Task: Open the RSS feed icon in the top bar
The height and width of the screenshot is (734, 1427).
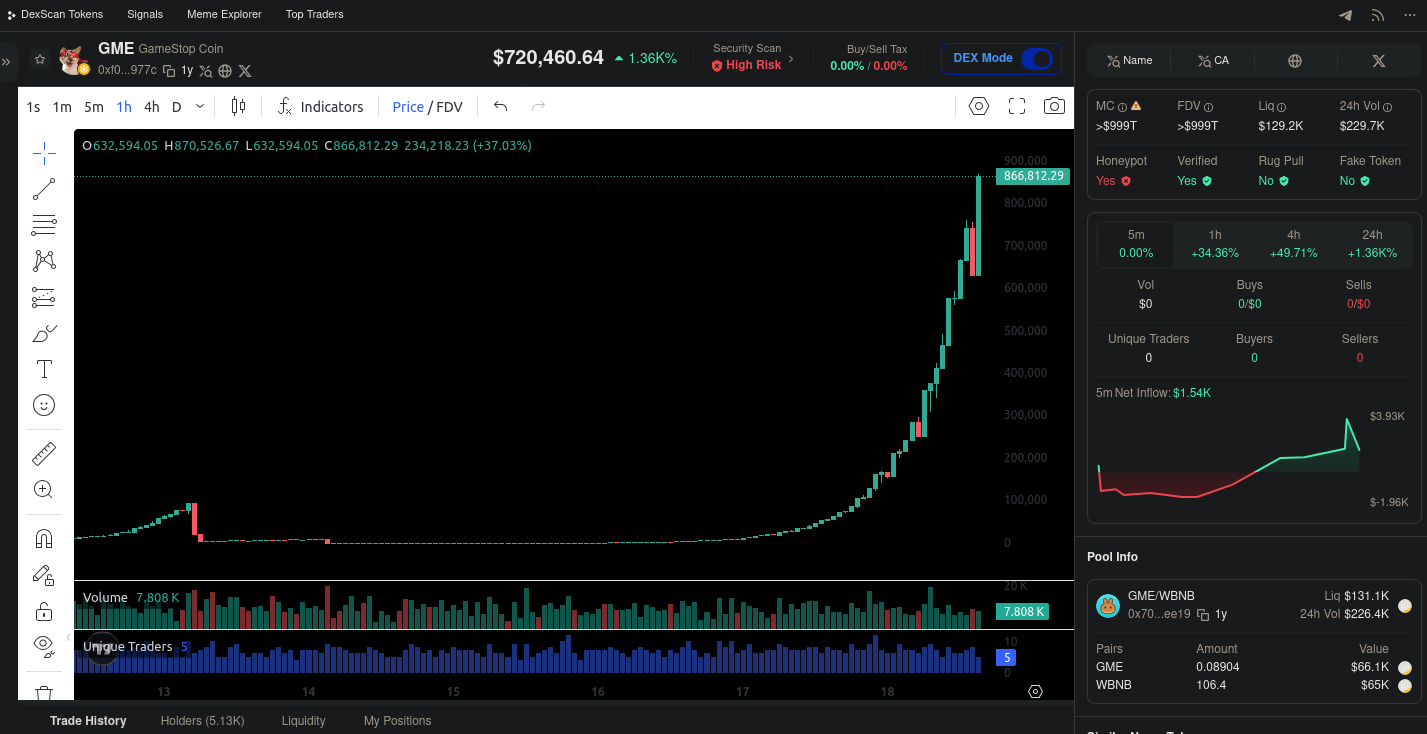Action: coord(1377,15)
